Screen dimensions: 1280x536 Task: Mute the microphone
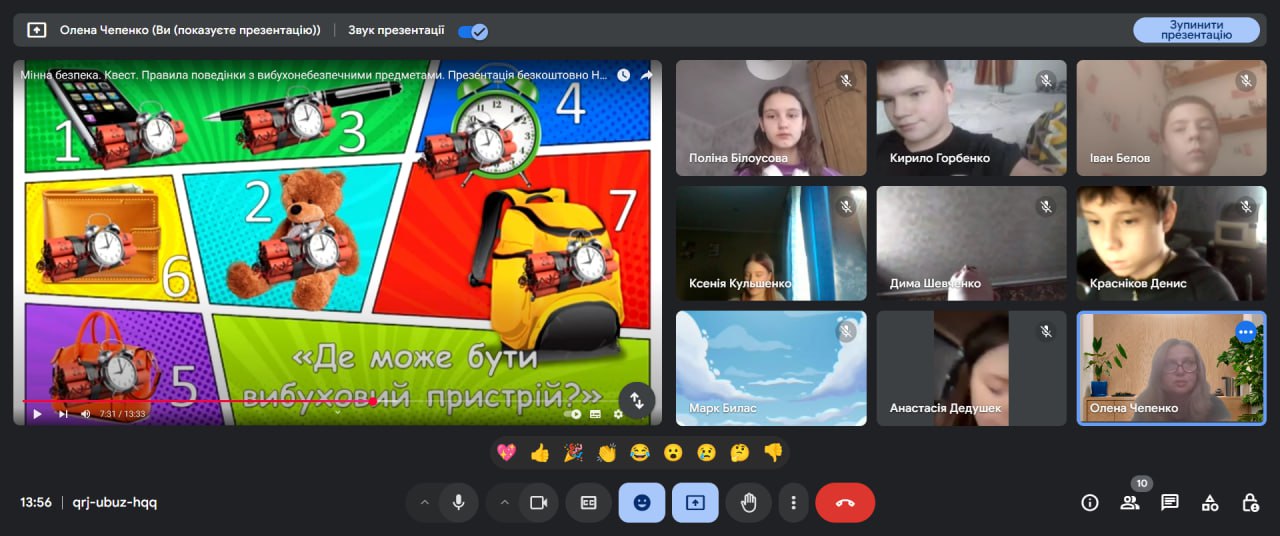pos(459,503)
